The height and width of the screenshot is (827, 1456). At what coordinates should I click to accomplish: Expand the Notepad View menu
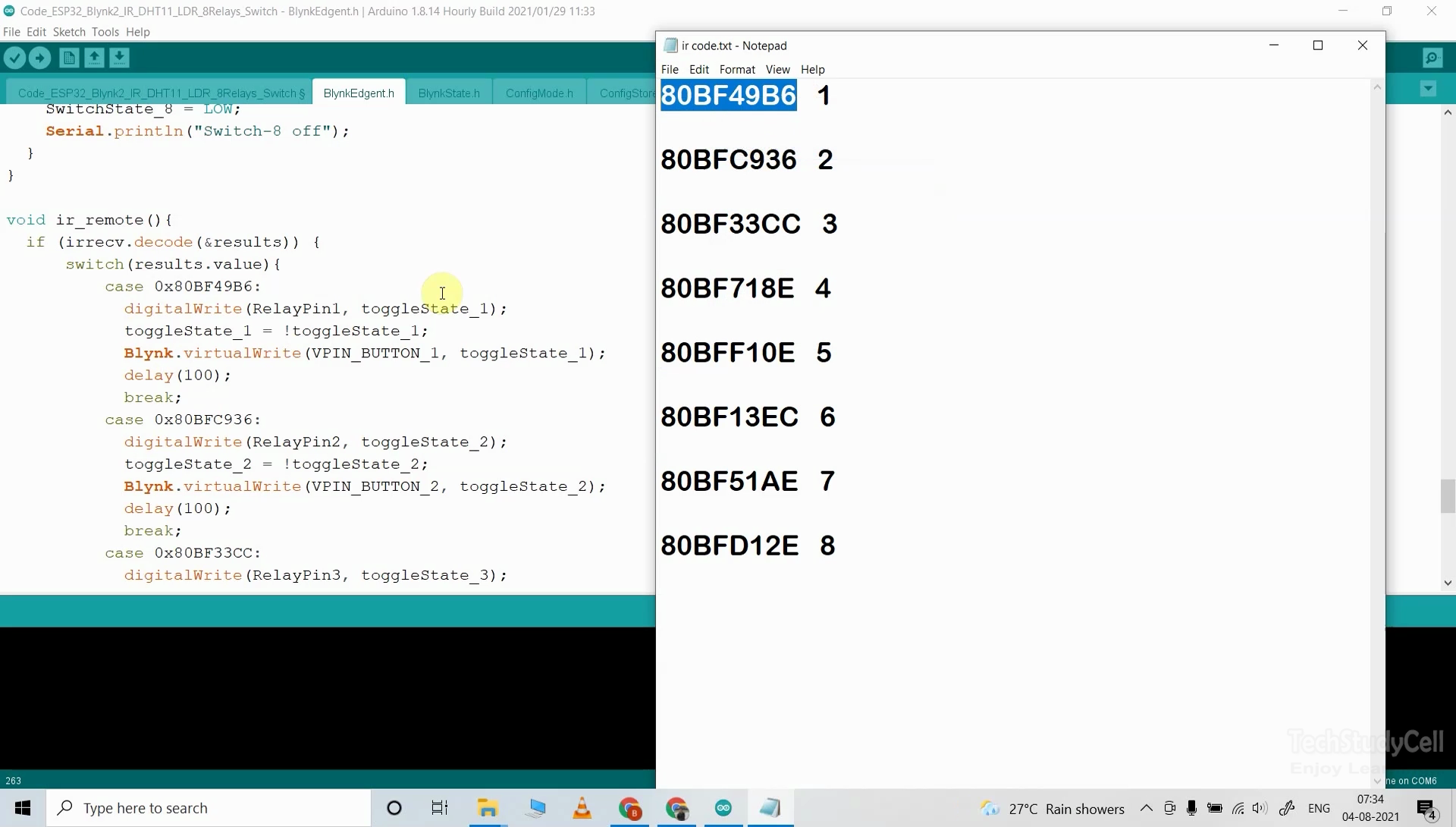(777, 69)
